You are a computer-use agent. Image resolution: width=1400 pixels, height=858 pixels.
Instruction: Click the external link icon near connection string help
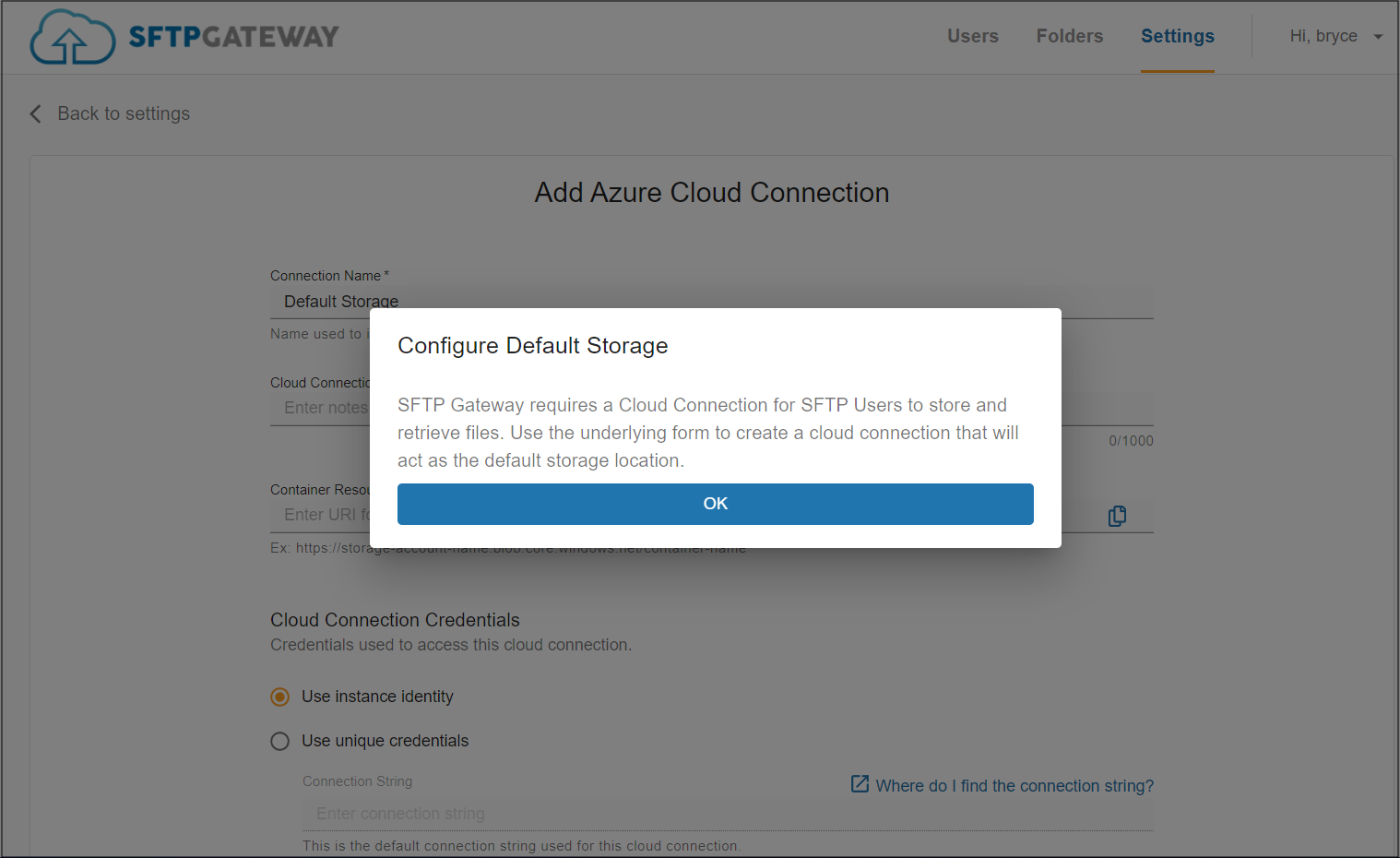click(x=860, y=784)
